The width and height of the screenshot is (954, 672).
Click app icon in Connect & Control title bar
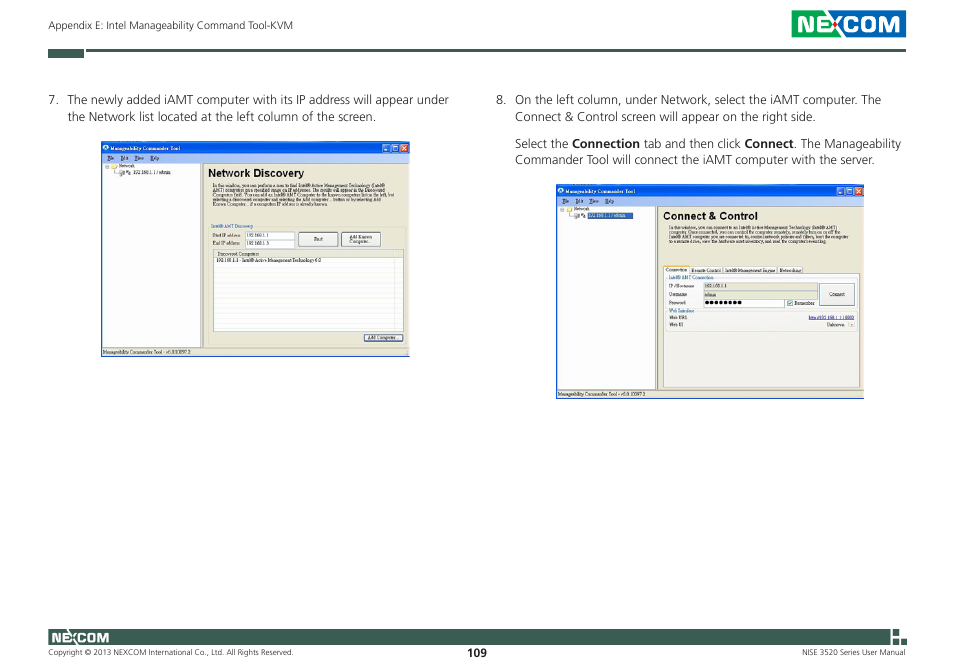pos(561,191)
